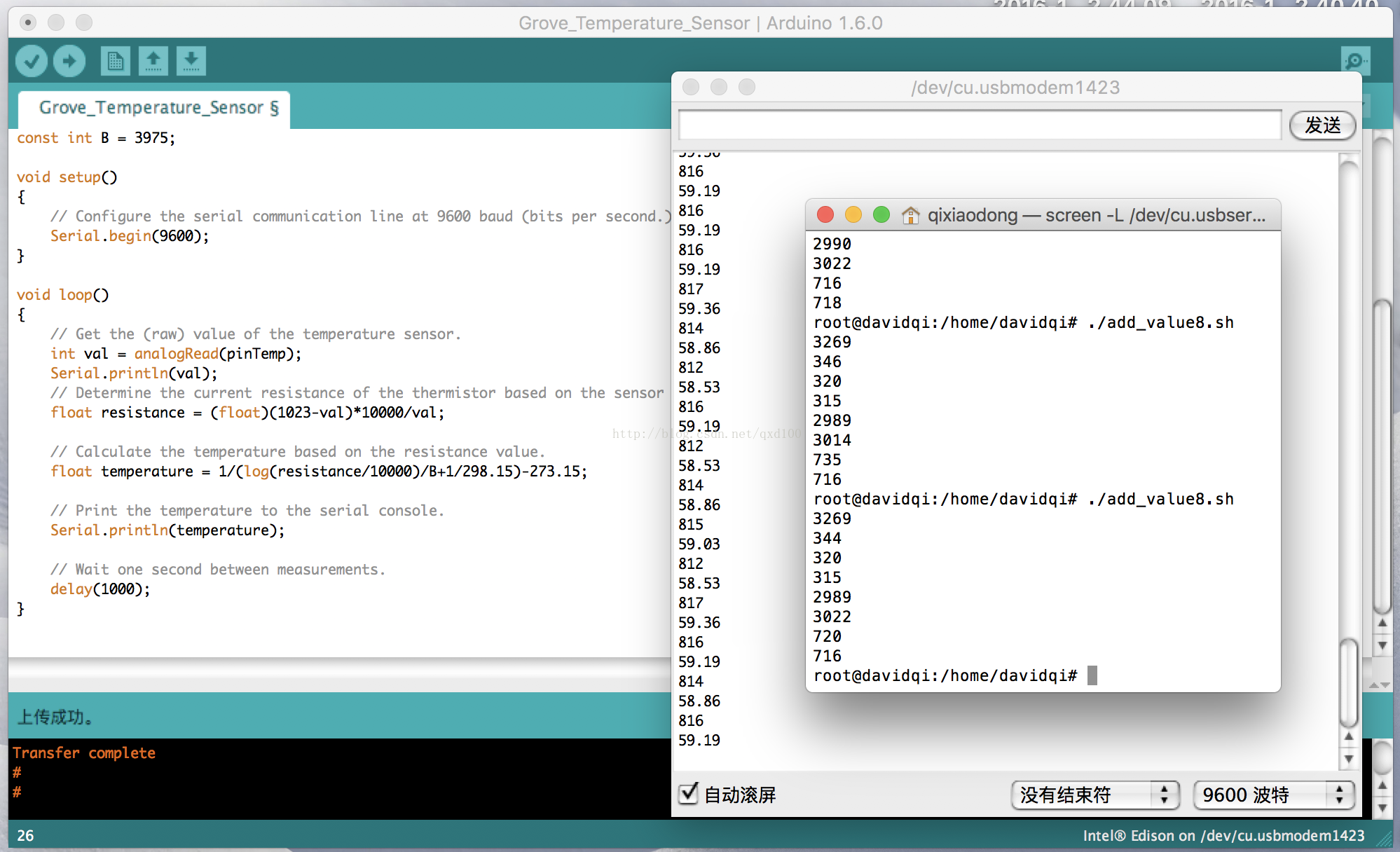Viewport: 1400px width, 852px height.
Task: Click the Serial.begin(9600); code line
Action: pyautogui.click(x=130, y=236)
